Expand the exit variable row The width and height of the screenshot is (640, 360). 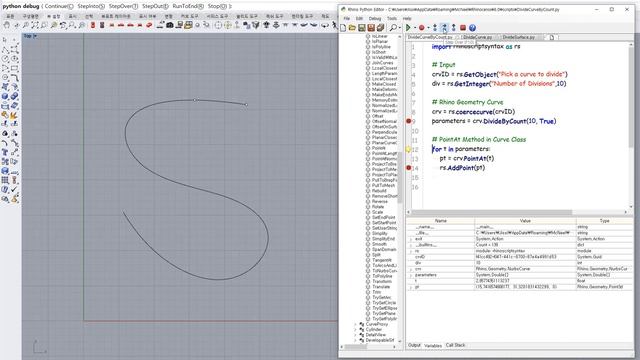tap(411, 239)
